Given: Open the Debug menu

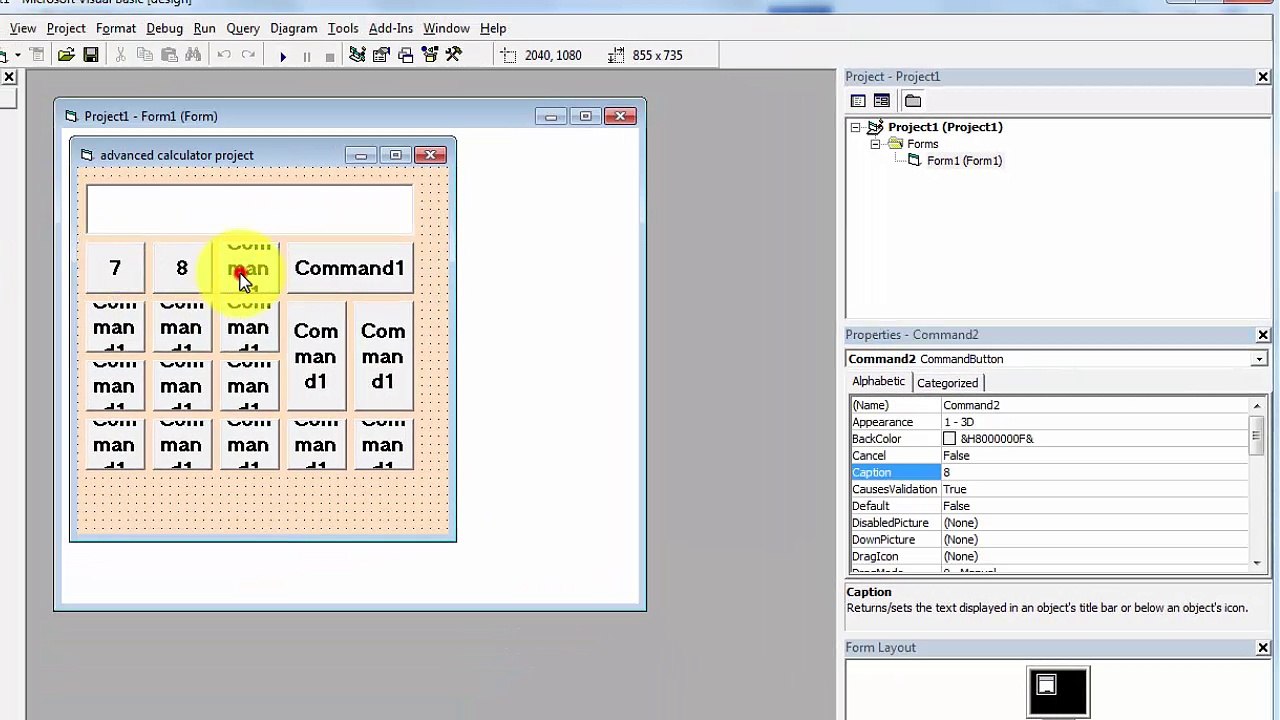Looking at the screenshot, I should tap(164, 28).
